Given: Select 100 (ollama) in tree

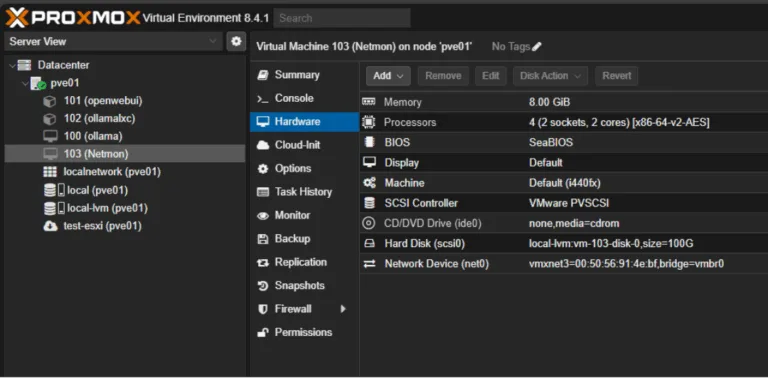Looking at the screenshot, I should pyautogui.click(x=93, y=136).
